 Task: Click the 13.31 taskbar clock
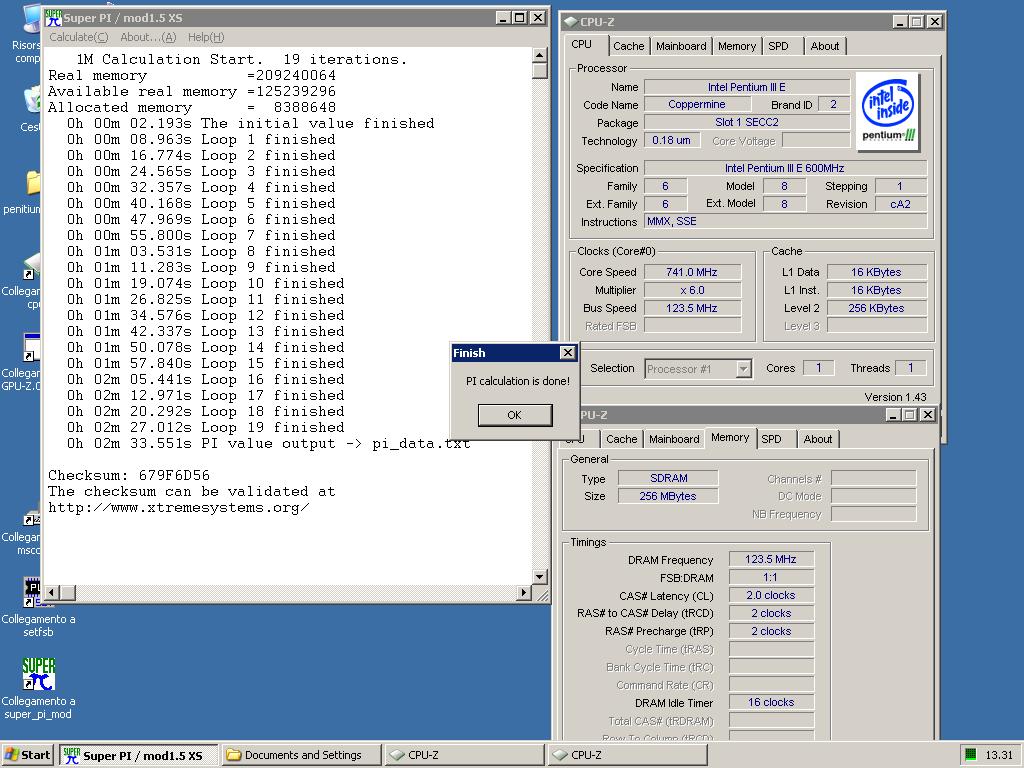999,755
